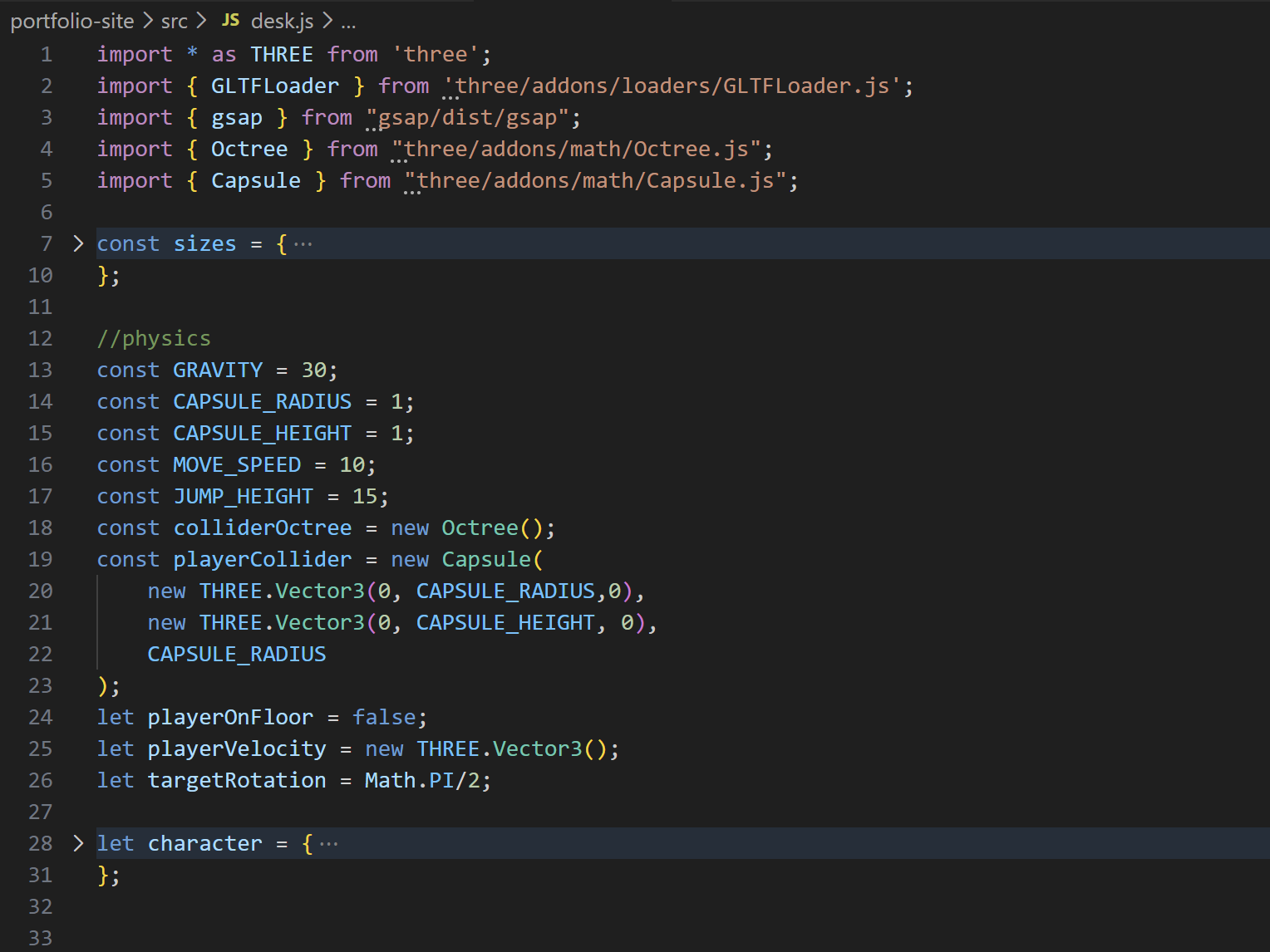The width and height of the screenshot is (1270, 952).
Task: Click the JS file icon in breadcrumb
Action: tap(230, 21)
